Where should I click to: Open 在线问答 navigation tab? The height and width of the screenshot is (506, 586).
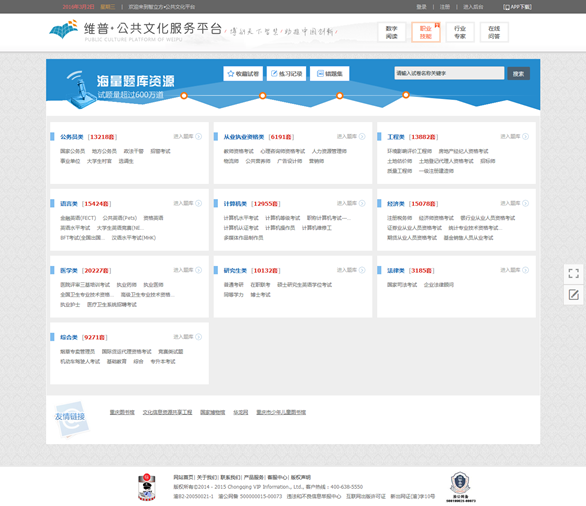[x=494, y=32]
